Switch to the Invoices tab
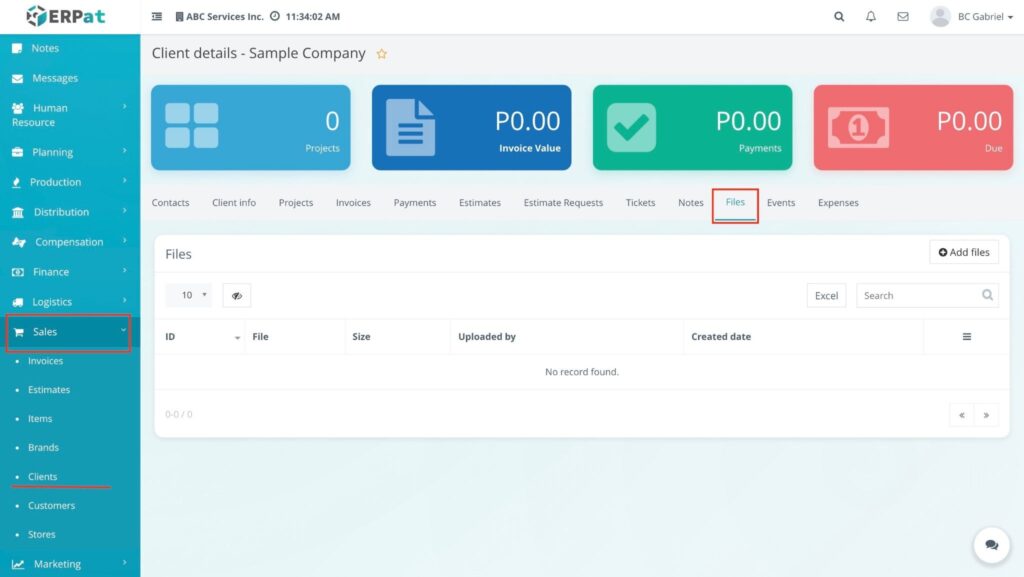1024x577 pixels. click(353, 203)
